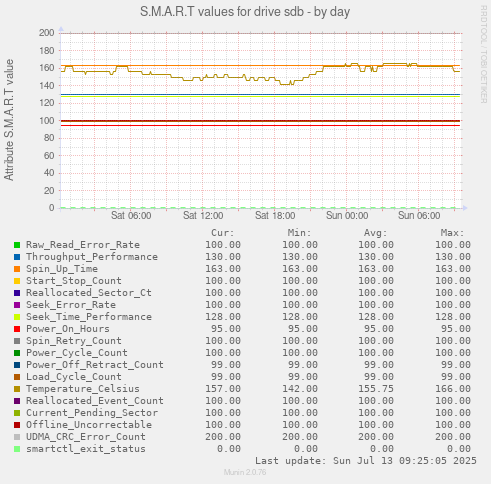Click the Load_Cycle_Count legend swatch

[17, 377]
